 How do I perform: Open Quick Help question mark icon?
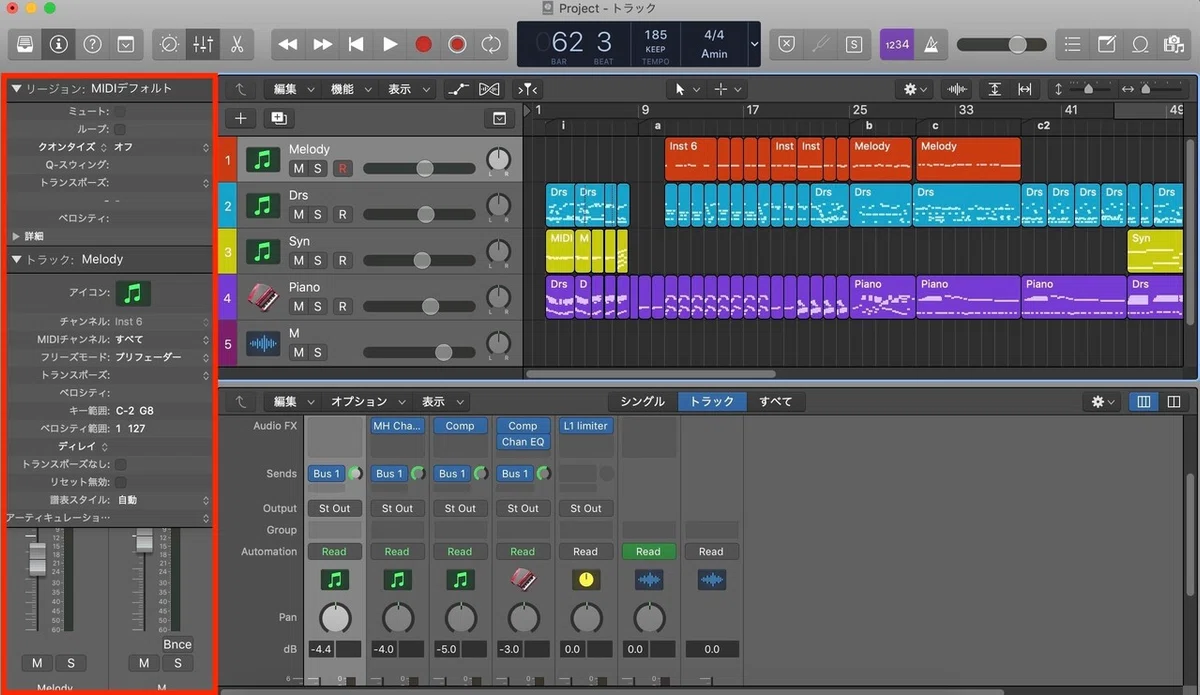(92, 44)
